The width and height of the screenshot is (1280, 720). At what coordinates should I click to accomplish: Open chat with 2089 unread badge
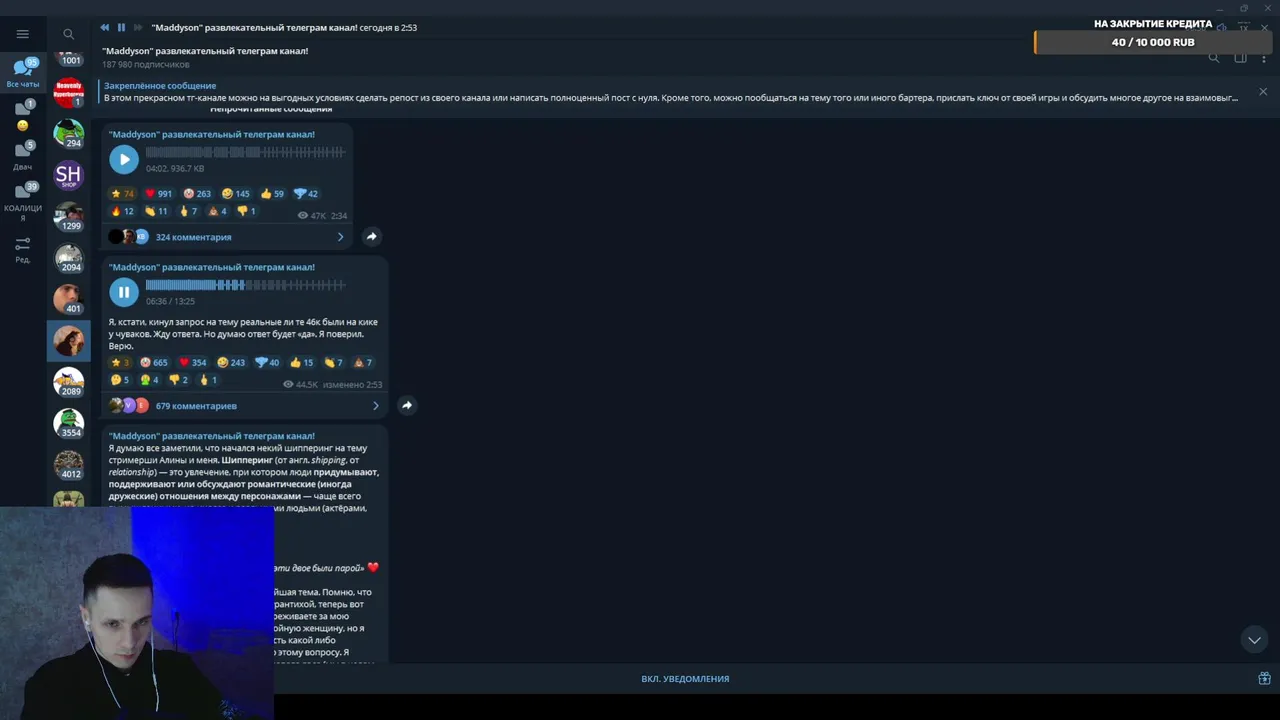(69, 382)
